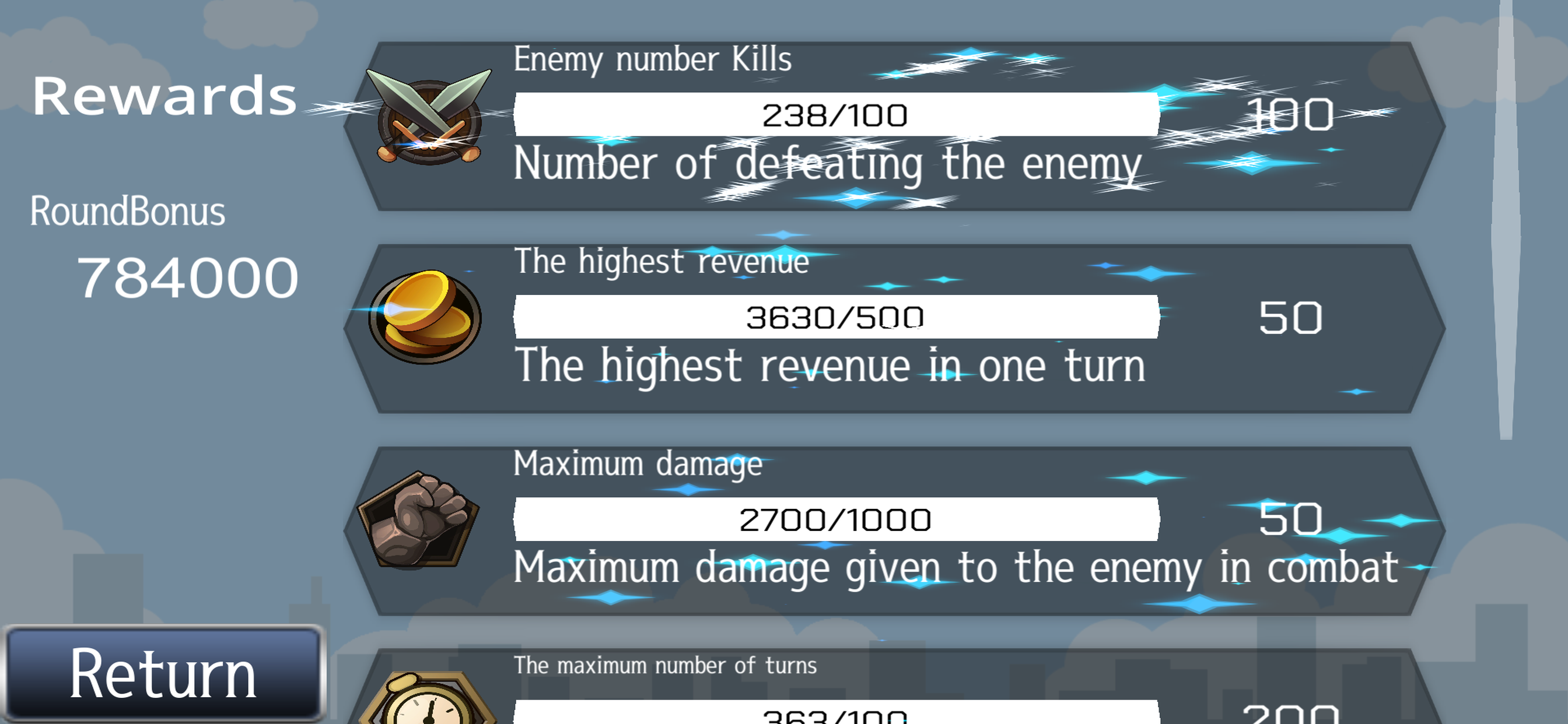1568x724 pixels.
Task: Click the 50 reward value for damage
Action: point(1290,519)
